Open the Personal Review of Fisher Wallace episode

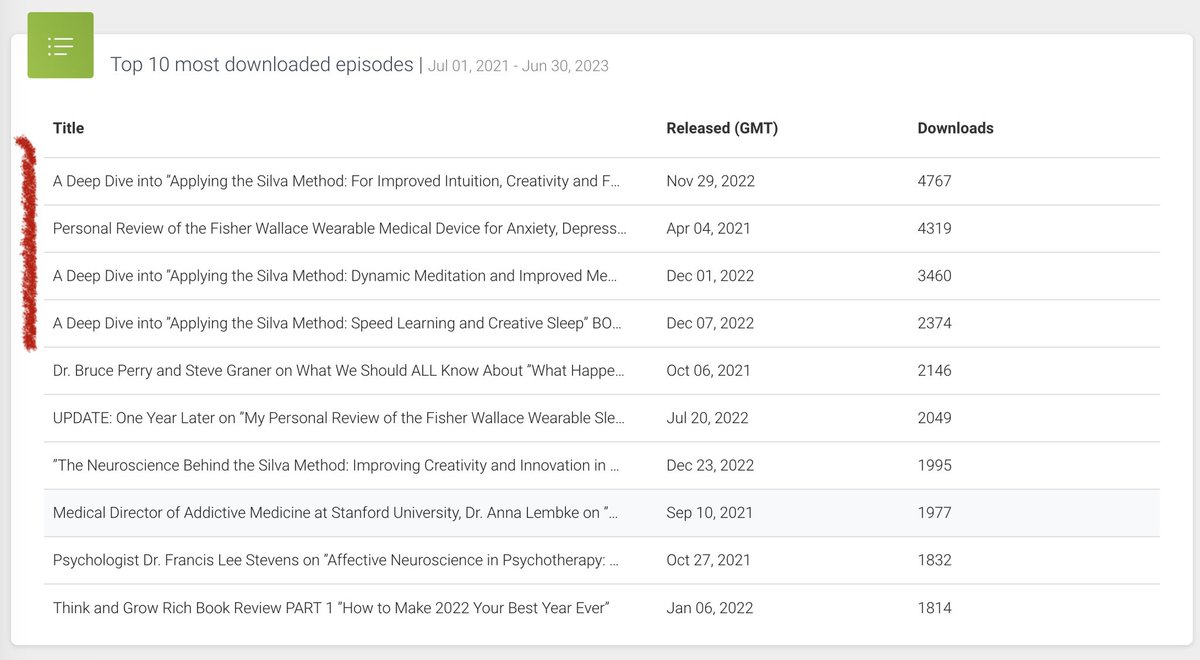pos(339,228)
